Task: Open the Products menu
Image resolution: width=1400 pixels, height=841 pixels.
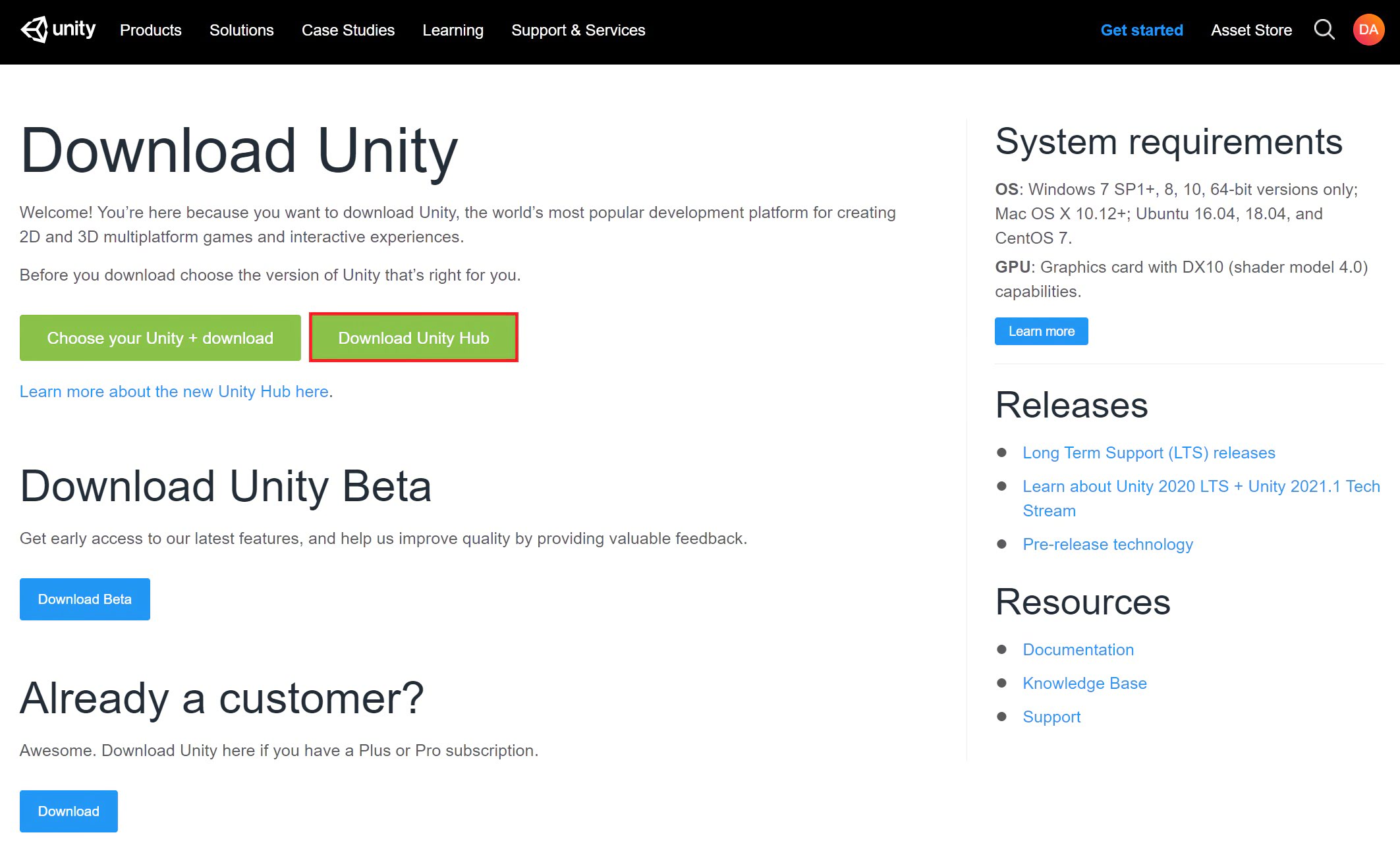Action: [150, 30]
